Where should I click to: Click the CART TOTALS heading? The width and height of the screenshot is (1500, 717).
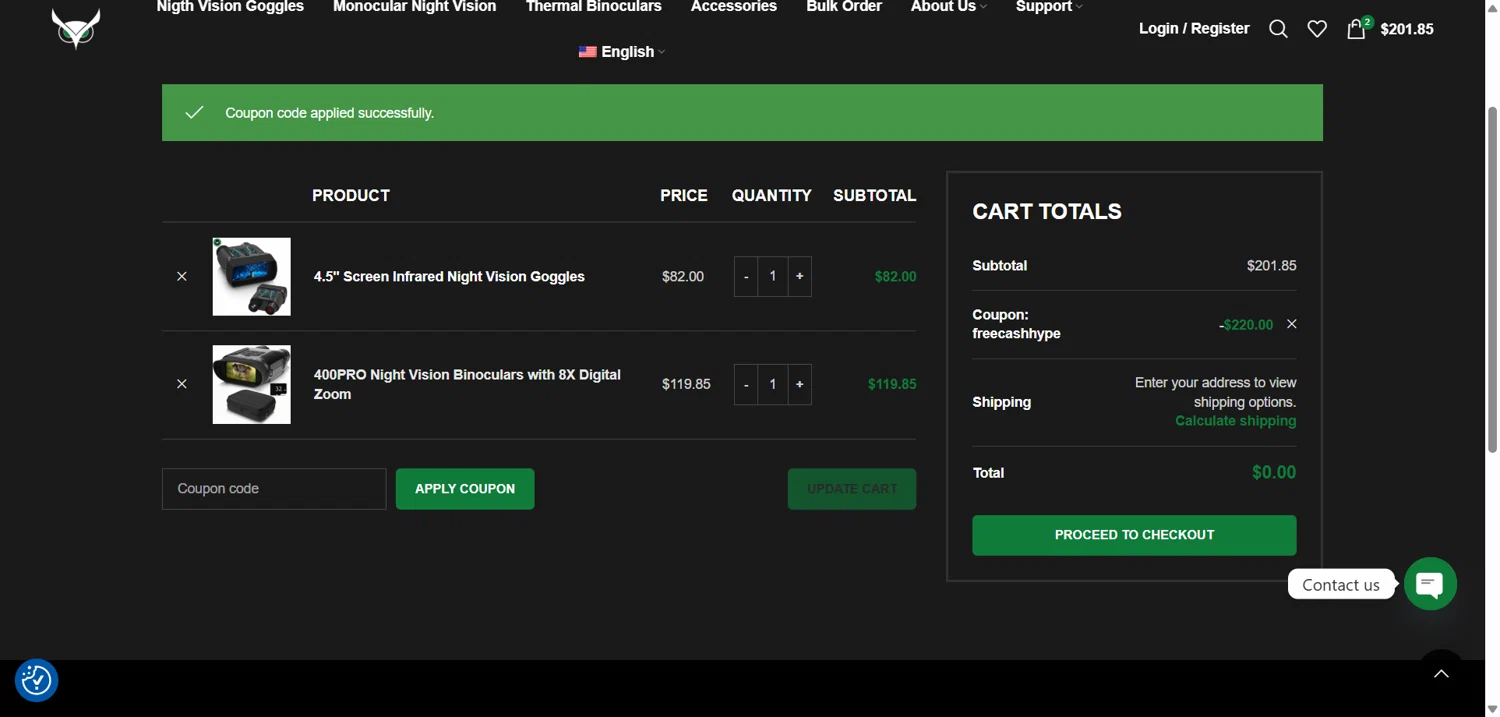pos(1047,212)
